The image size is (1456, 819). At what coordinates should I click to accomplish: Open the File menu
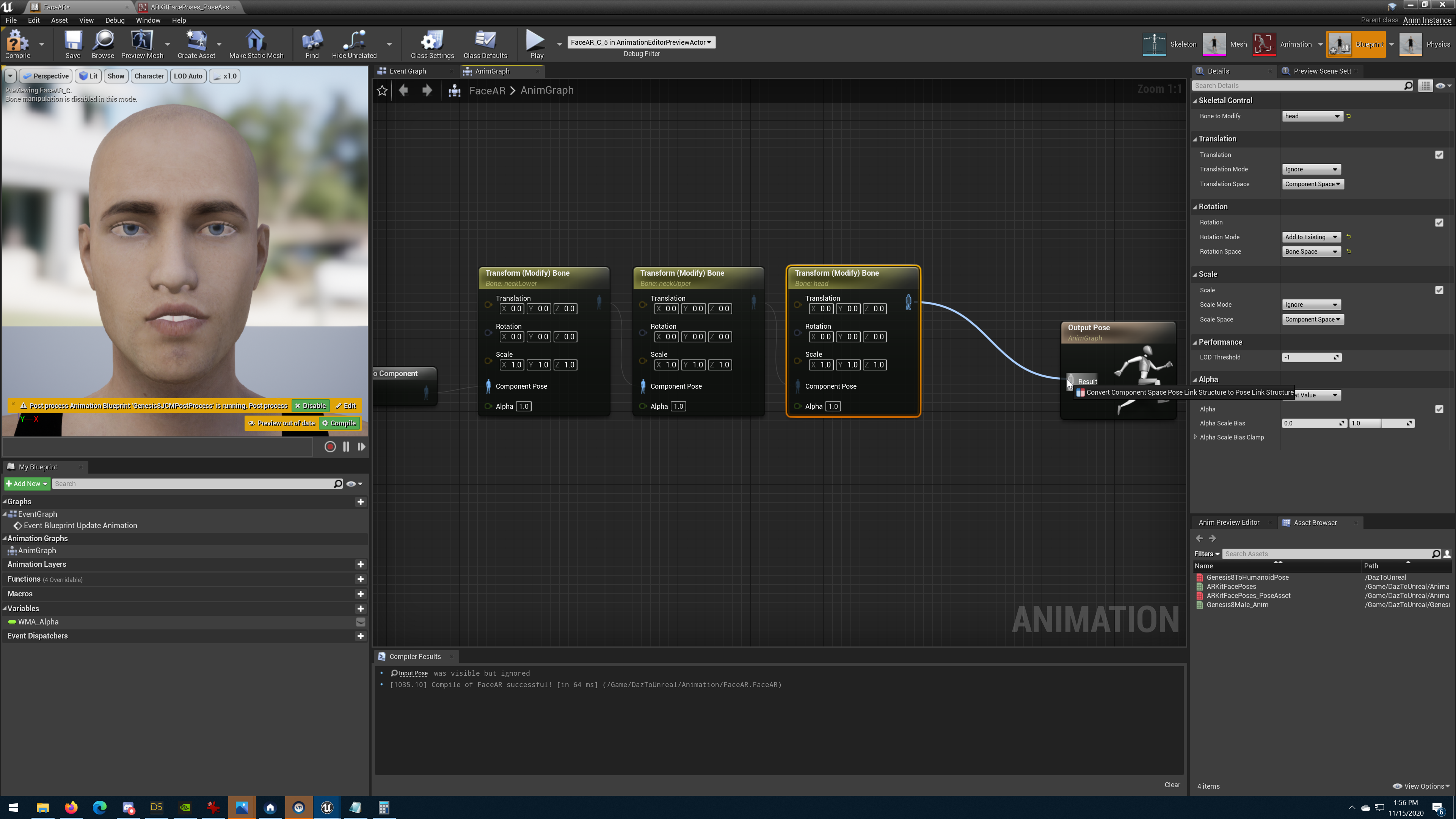point(11,20)
